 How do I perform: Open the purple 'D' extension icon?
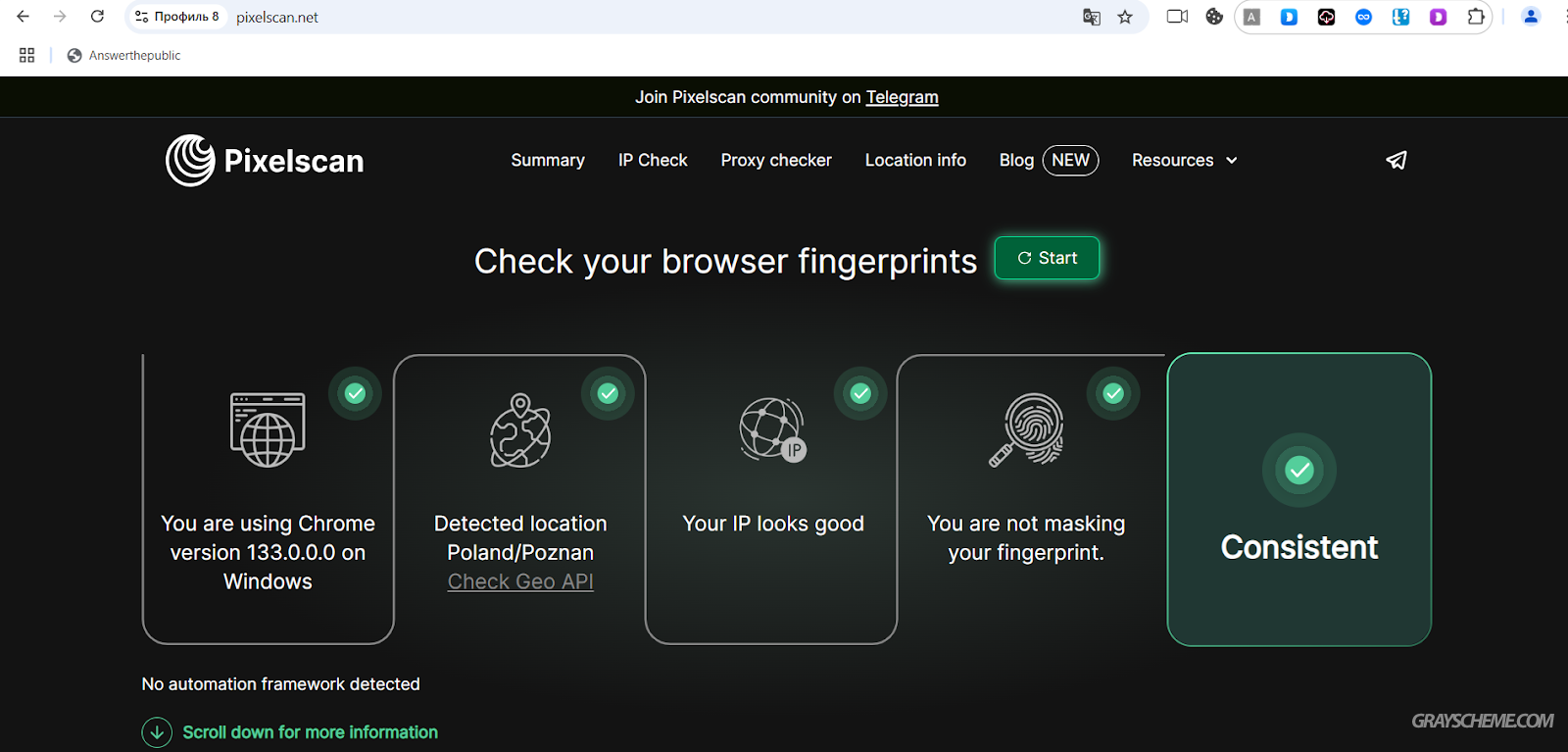click(1438, 17)
